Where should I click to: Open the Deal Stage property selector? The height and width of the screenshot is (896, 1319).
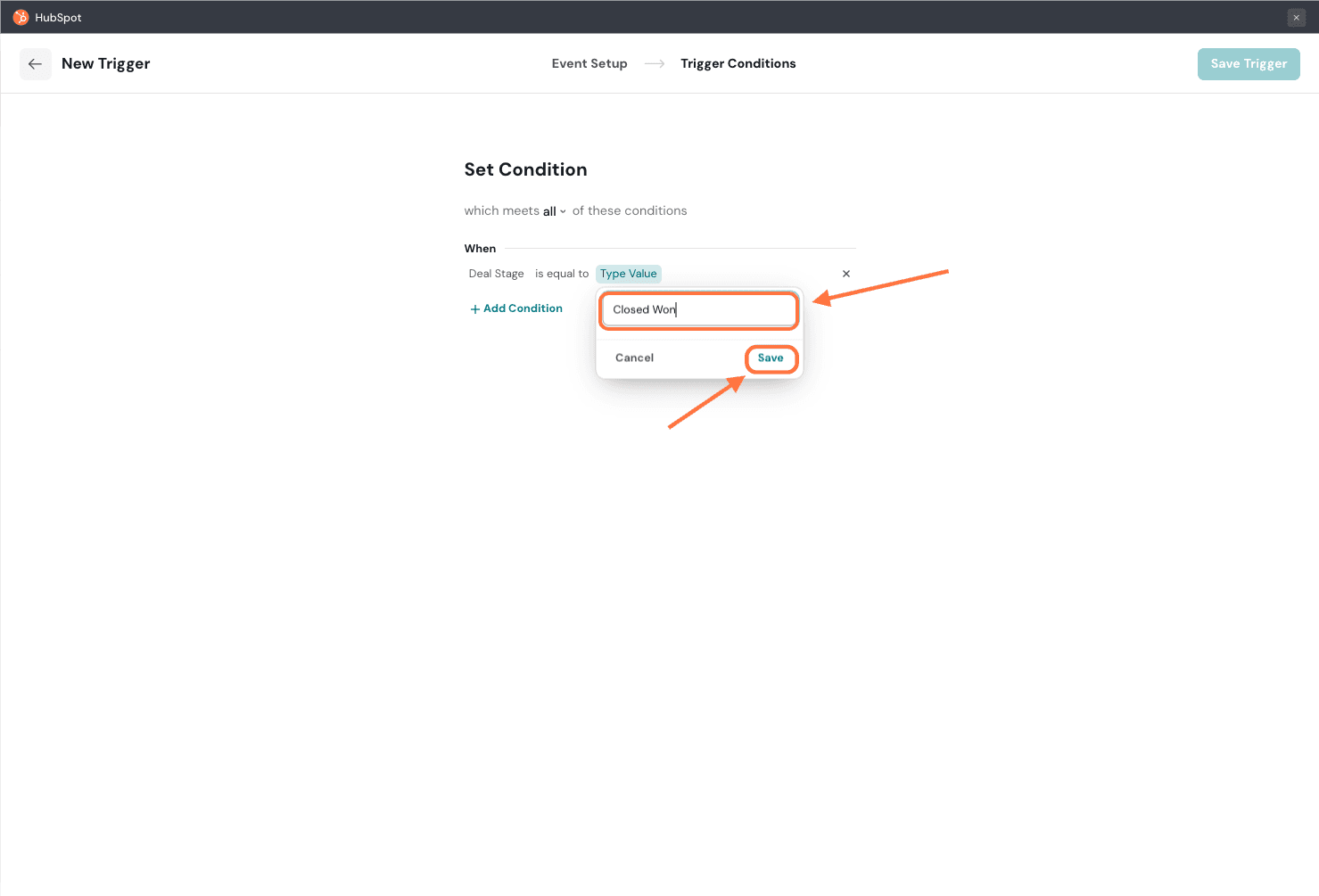click(496, 274)
